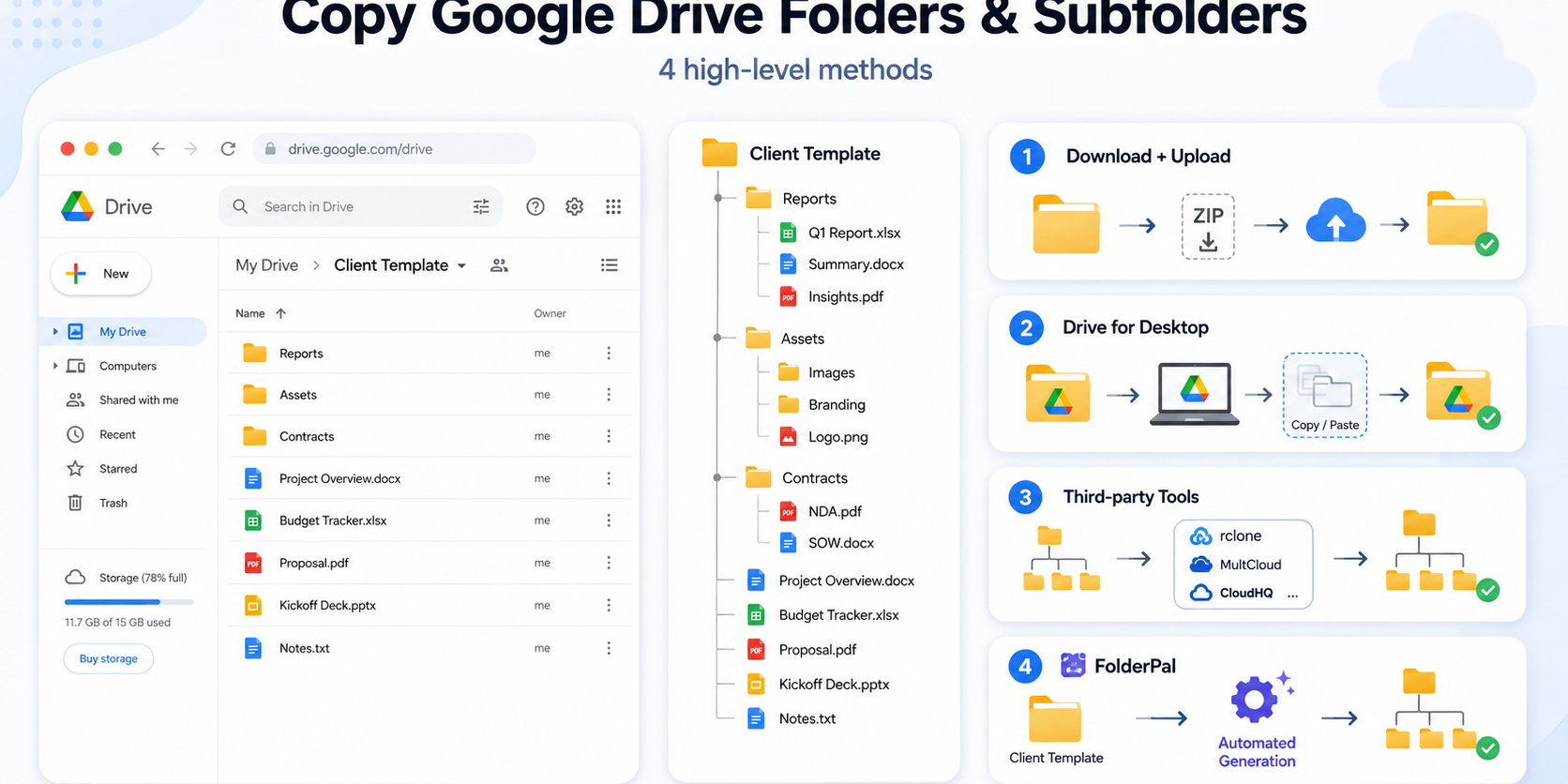Open Shared with me
Viewport: 1568px width, 784px height.
pos(125,400)
